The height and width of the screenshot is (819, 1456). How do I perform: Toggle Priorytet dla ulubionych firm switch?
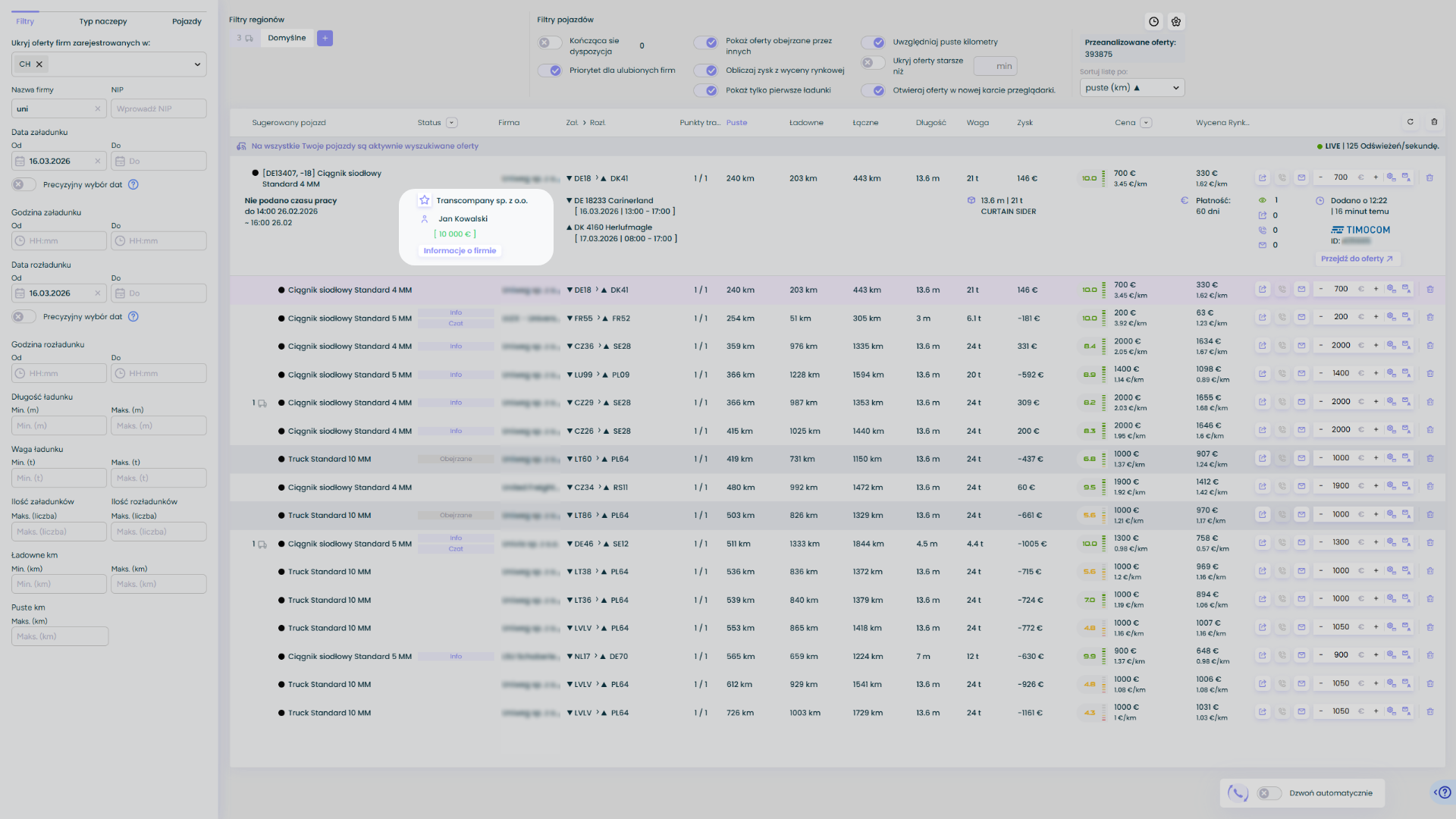pos(550,71)
